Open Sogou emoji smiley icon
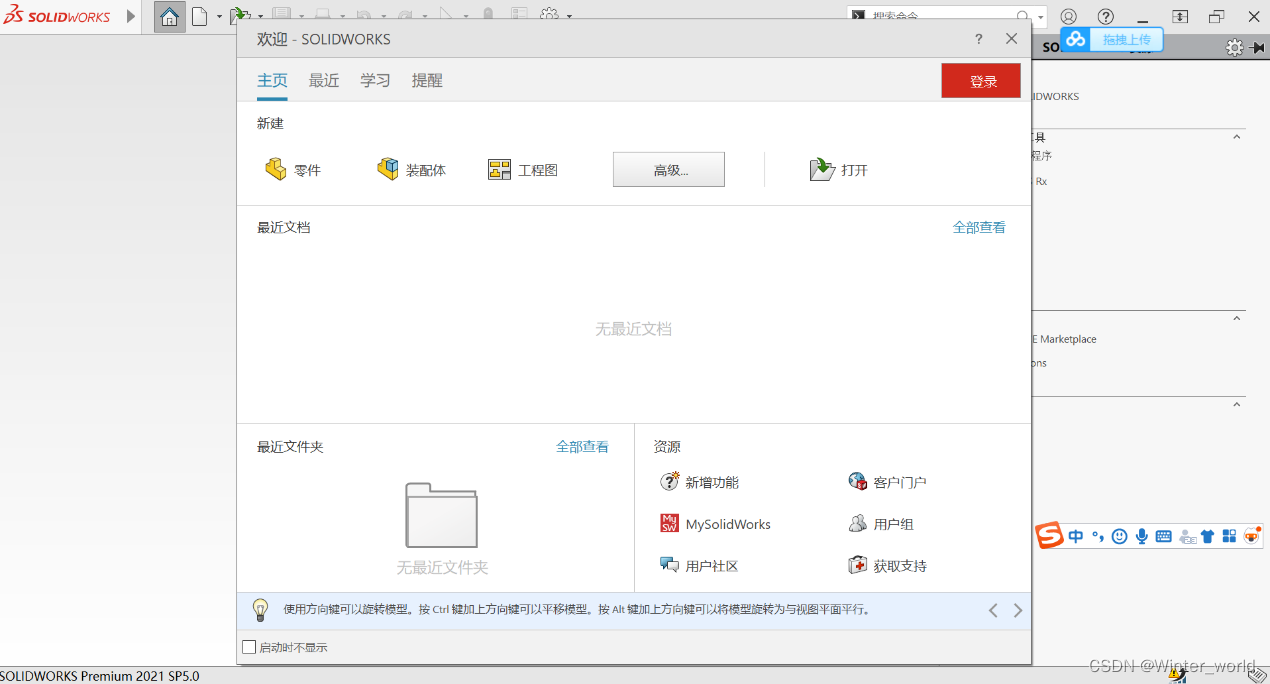 pos(1119,537)
